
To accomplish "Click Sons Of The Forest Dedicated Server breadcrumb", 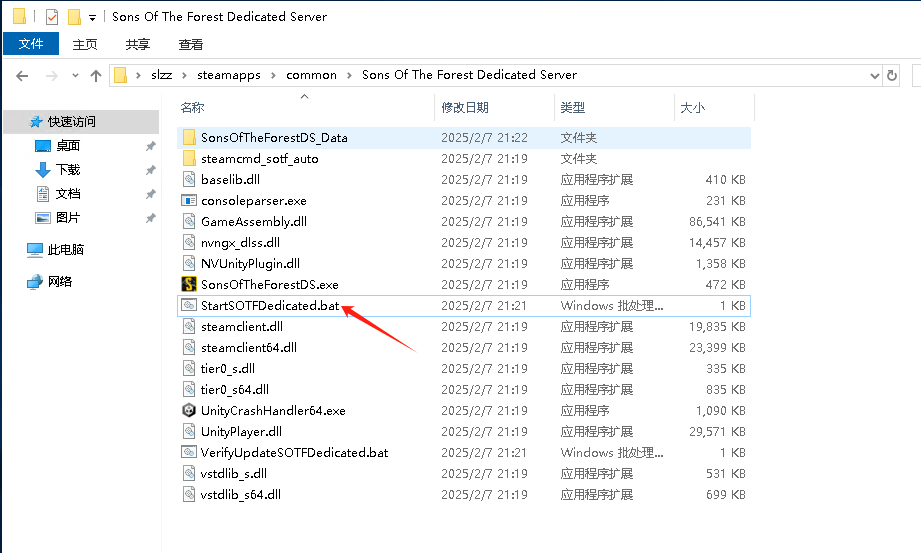I will (x=469, y=75).
